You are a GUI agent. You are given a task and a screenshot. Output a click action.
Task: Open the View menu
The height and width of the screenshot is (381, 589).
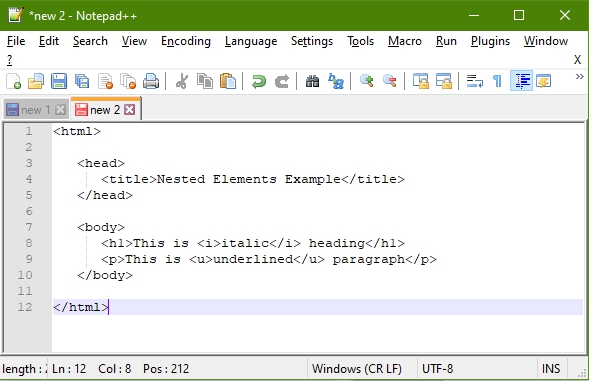coord(134,41)
